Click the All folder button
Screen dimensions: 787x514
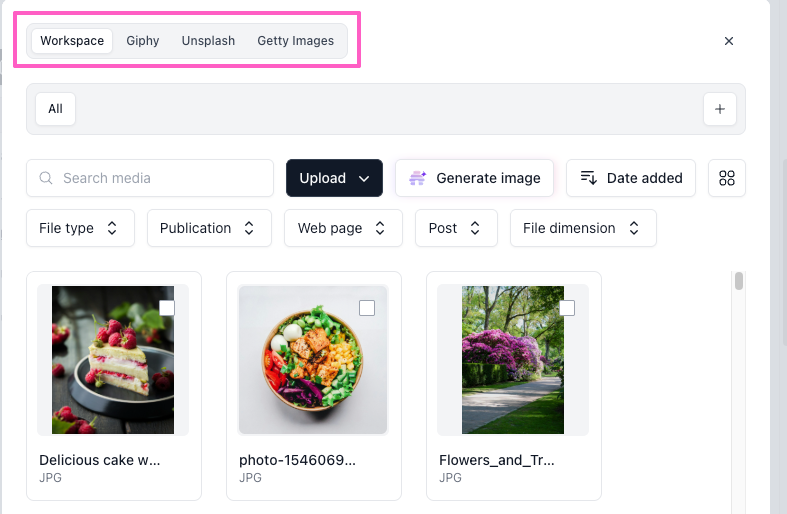(55, 109)
